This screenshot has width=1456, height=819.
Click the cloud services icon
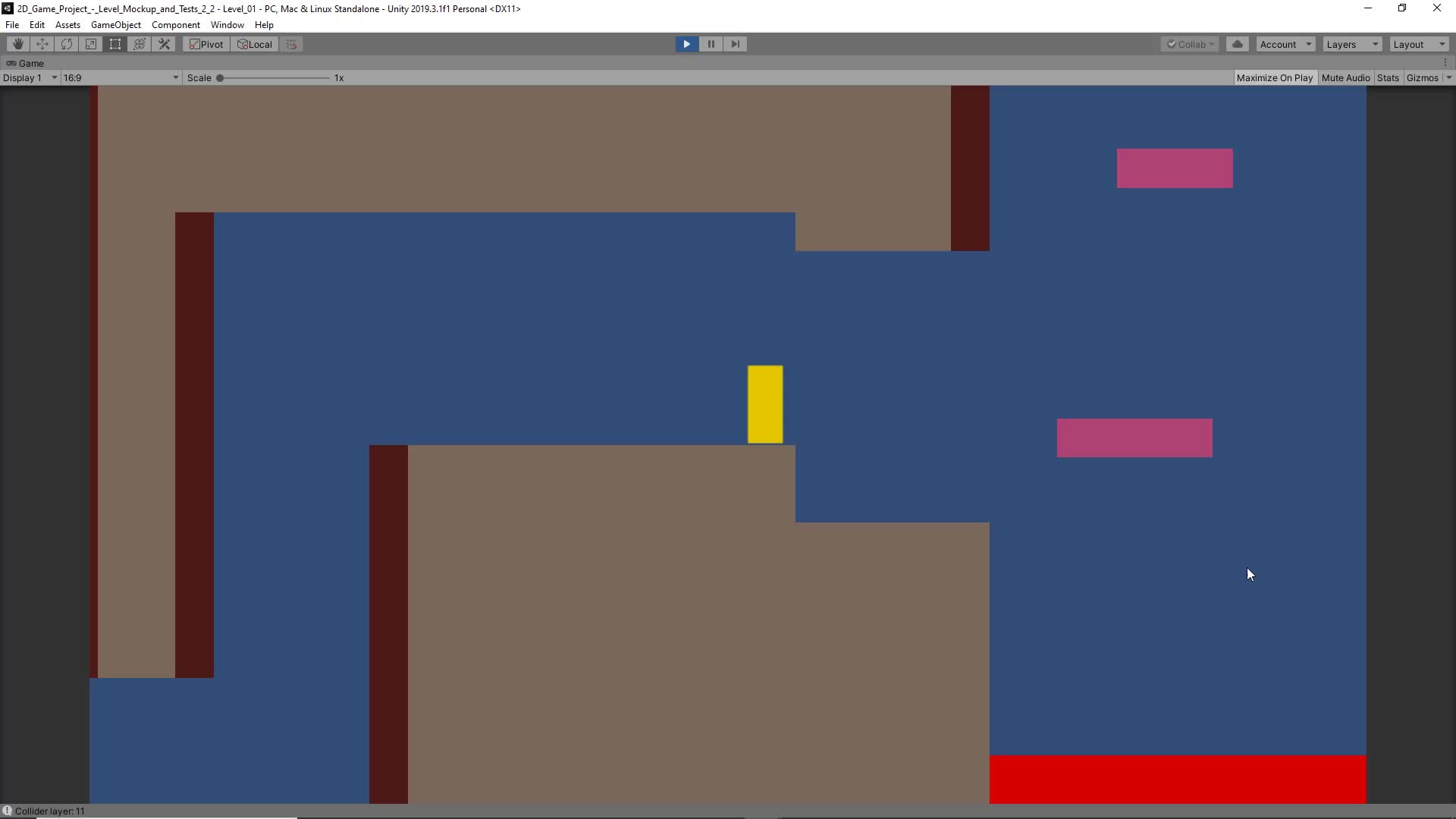1238,44
